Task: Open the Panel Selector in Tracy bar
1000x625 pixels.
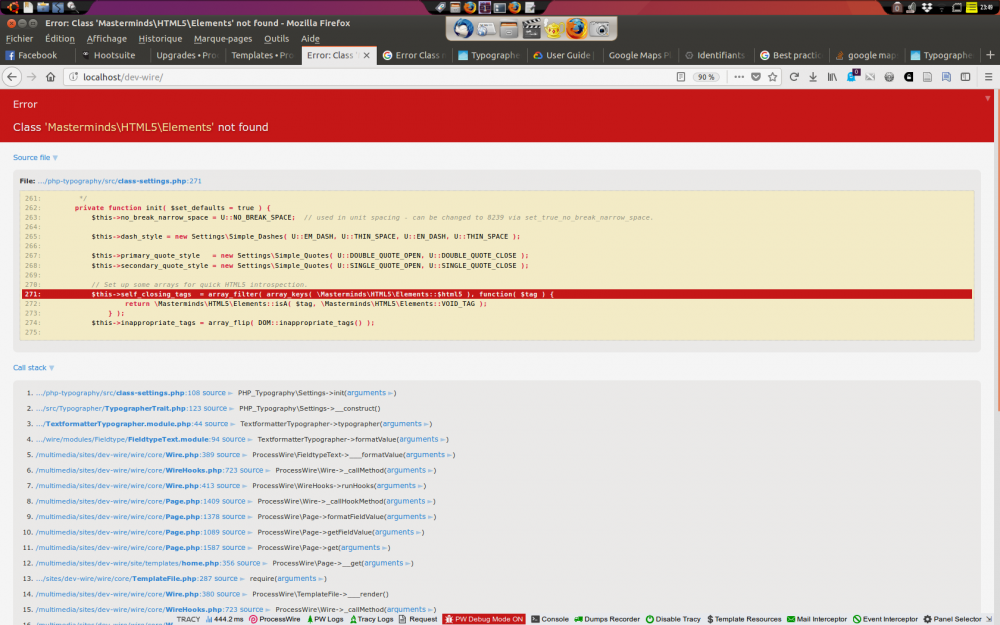Action: click(952, 619)
